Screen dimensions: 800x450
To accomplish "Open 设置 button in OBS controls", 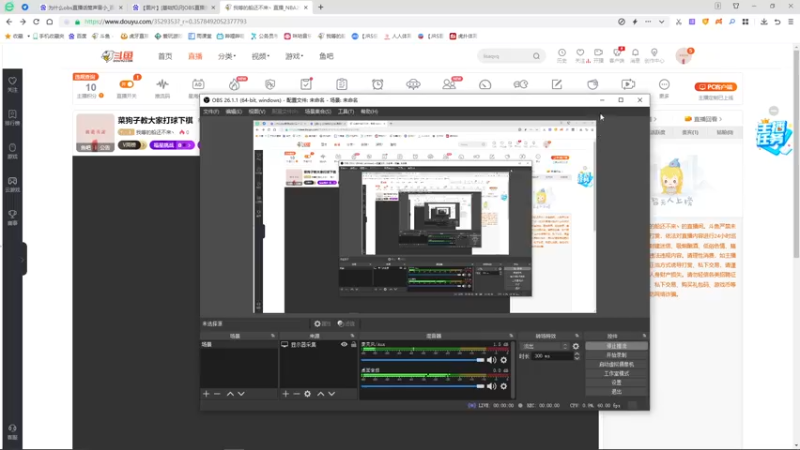I will tap(616, 383).
